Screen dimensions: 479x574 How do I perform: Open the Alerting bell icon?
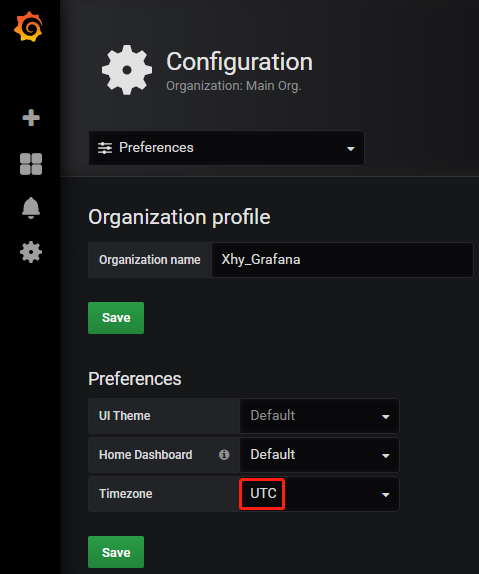pos(31,208)
